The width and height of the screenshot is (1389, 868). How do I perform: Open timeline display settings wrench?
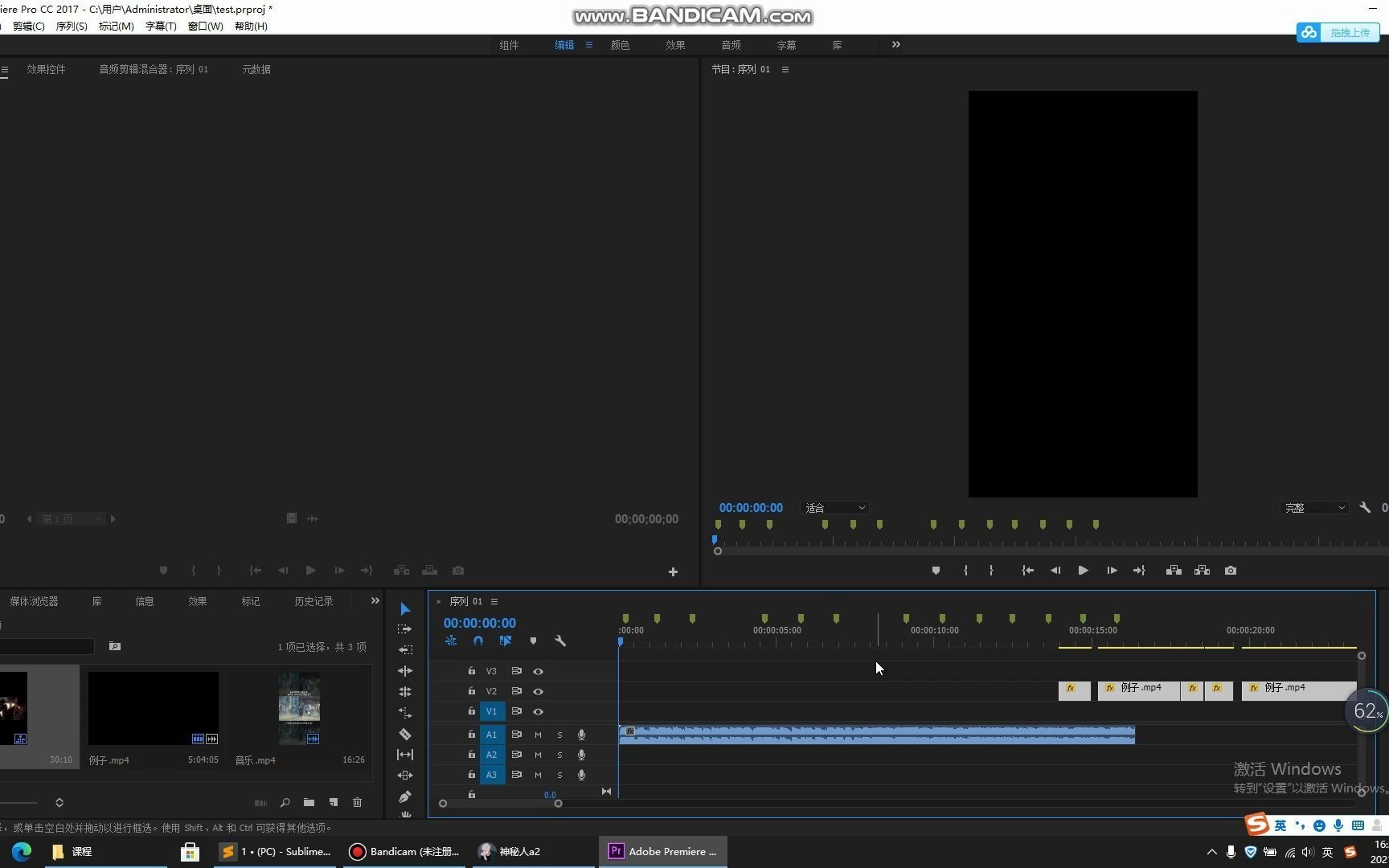[x=560, y=641]
